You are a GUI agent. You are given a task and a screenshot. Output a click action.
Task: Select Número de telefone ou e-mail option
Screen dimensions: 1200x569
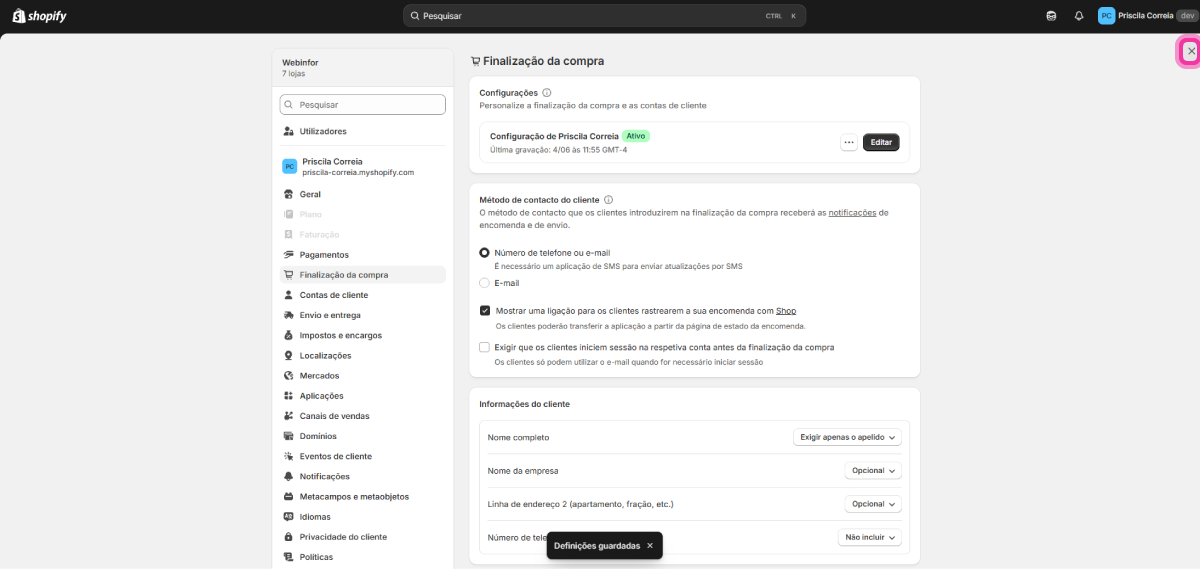[x=484, y=253]
